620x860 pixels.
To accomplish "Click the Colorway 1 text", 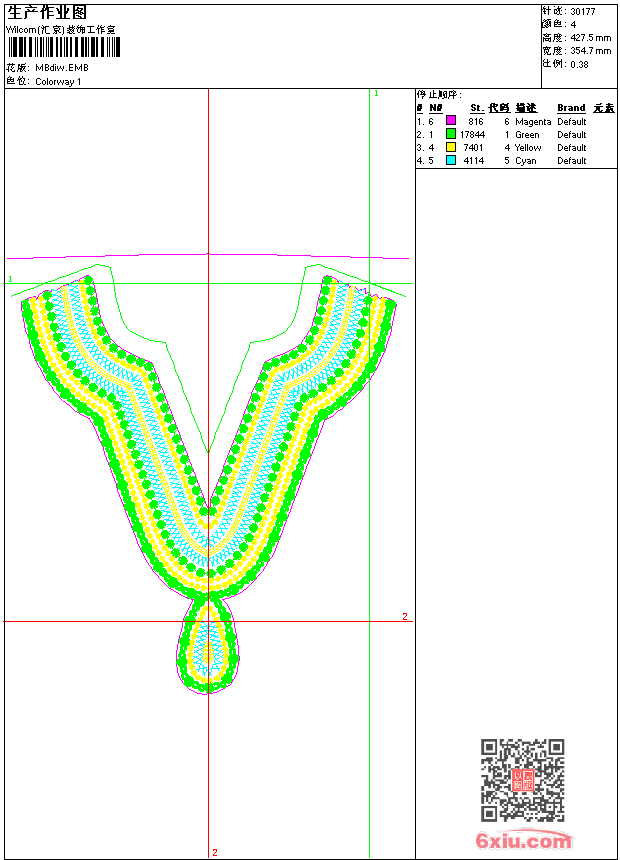I will pos(58,82).
